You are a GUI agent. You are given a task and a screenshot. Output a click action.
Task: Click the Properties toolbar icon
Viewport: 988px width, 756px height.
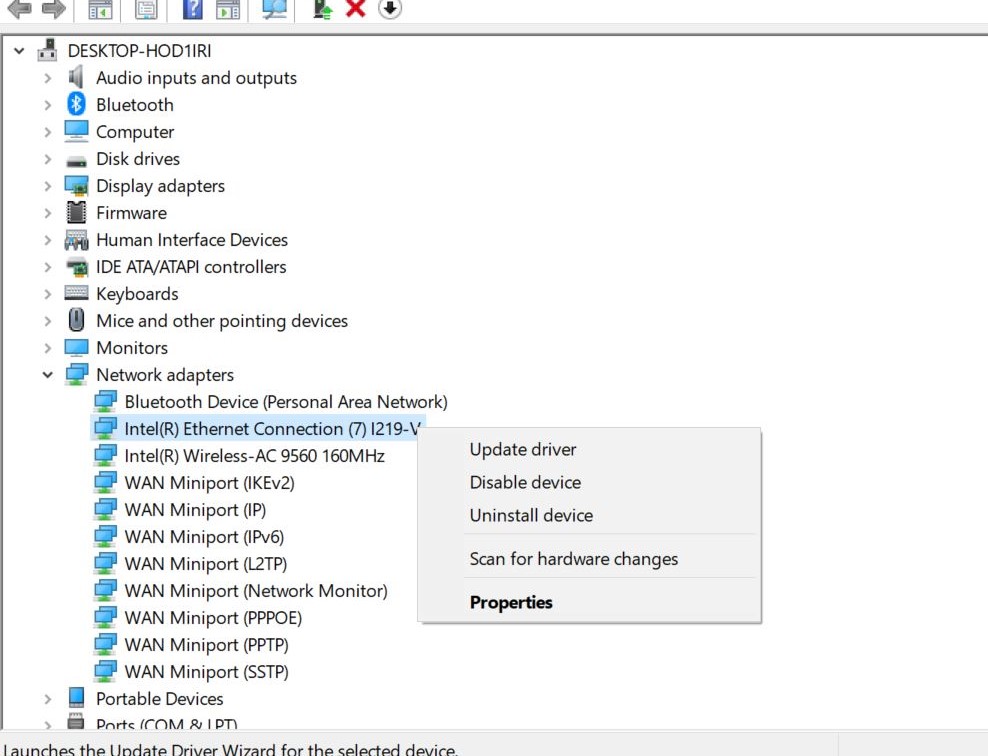pos(146,9)
